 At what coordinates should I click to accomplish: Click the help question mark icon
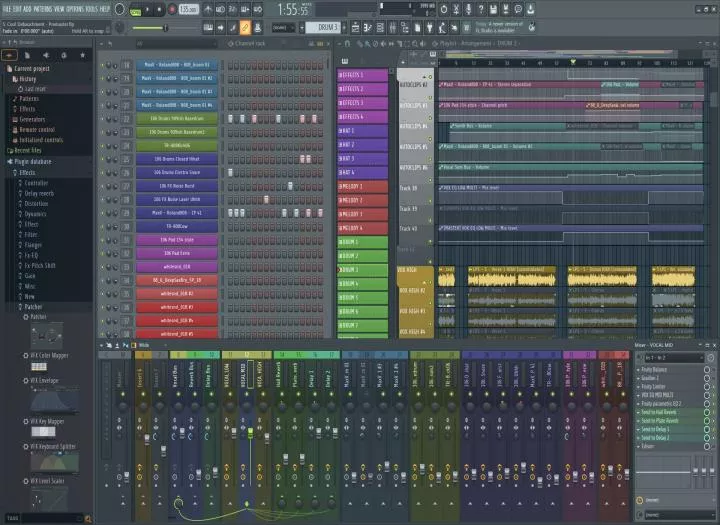pyautogui.click(x=481, y=9)
